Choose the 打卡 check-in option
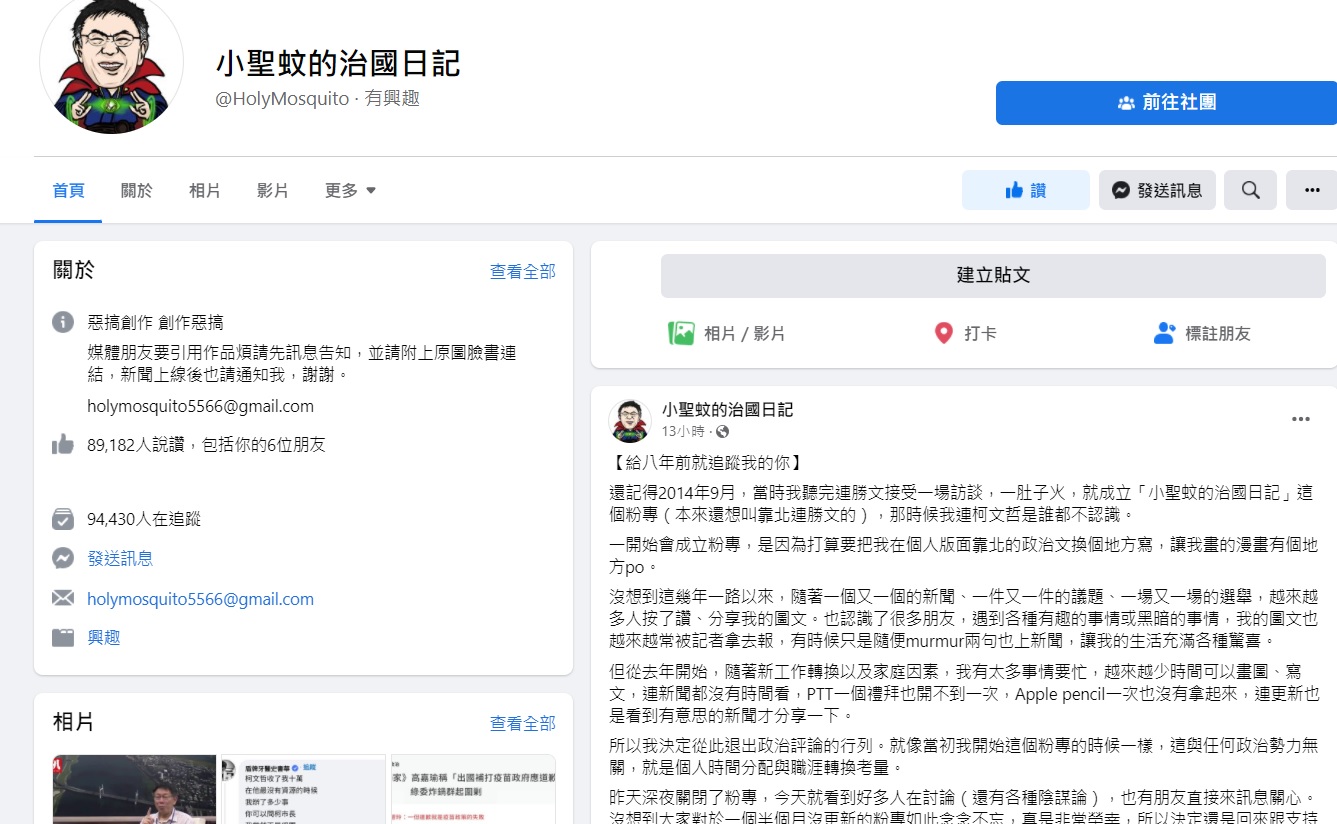1337x824 pixels. (x=980, y=334)
